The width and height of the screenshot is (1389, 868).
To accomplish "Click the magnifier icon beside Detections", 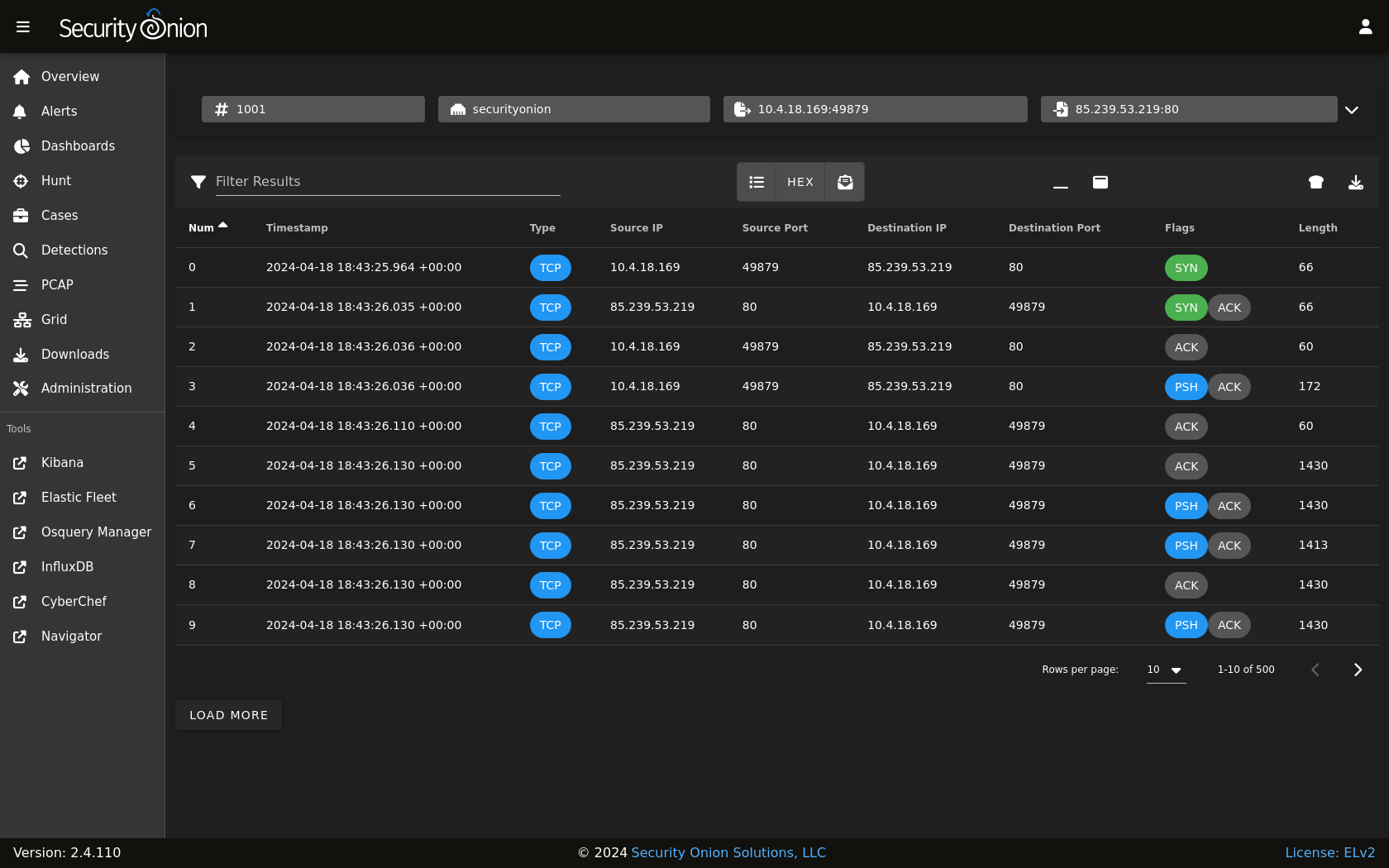I will pos(21,250).
